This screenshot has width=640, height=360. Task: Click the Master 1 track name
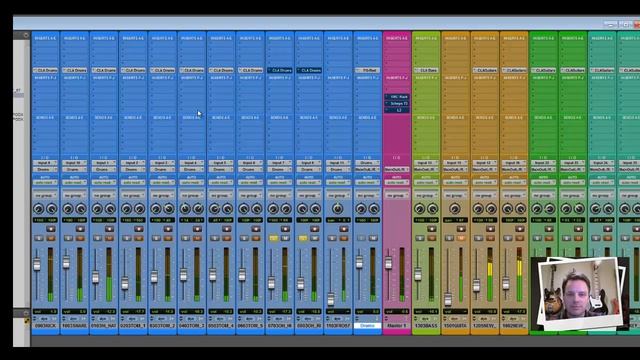pos(396,326)
